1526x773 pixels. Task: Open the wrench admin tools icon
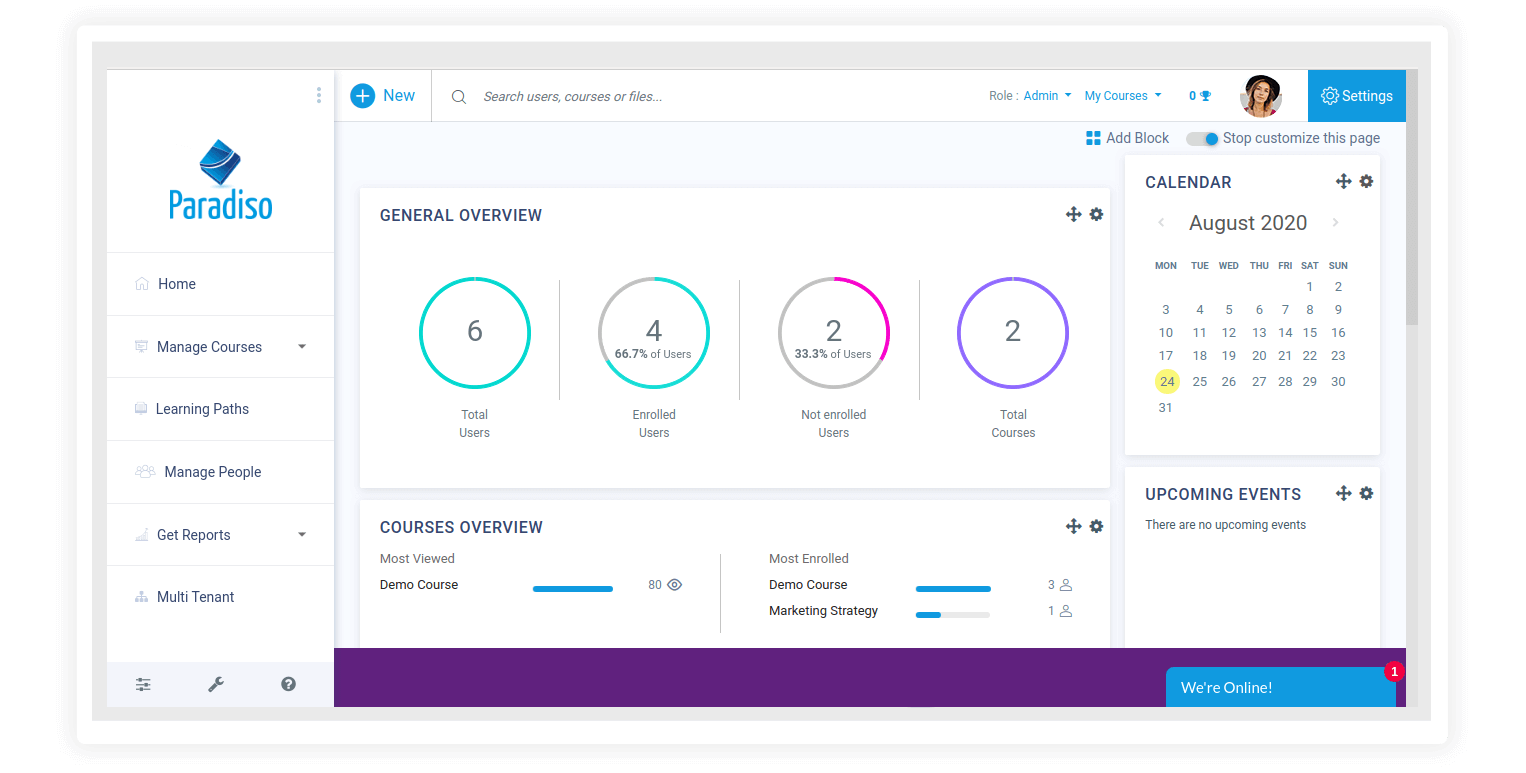click(x=216, y=684)
